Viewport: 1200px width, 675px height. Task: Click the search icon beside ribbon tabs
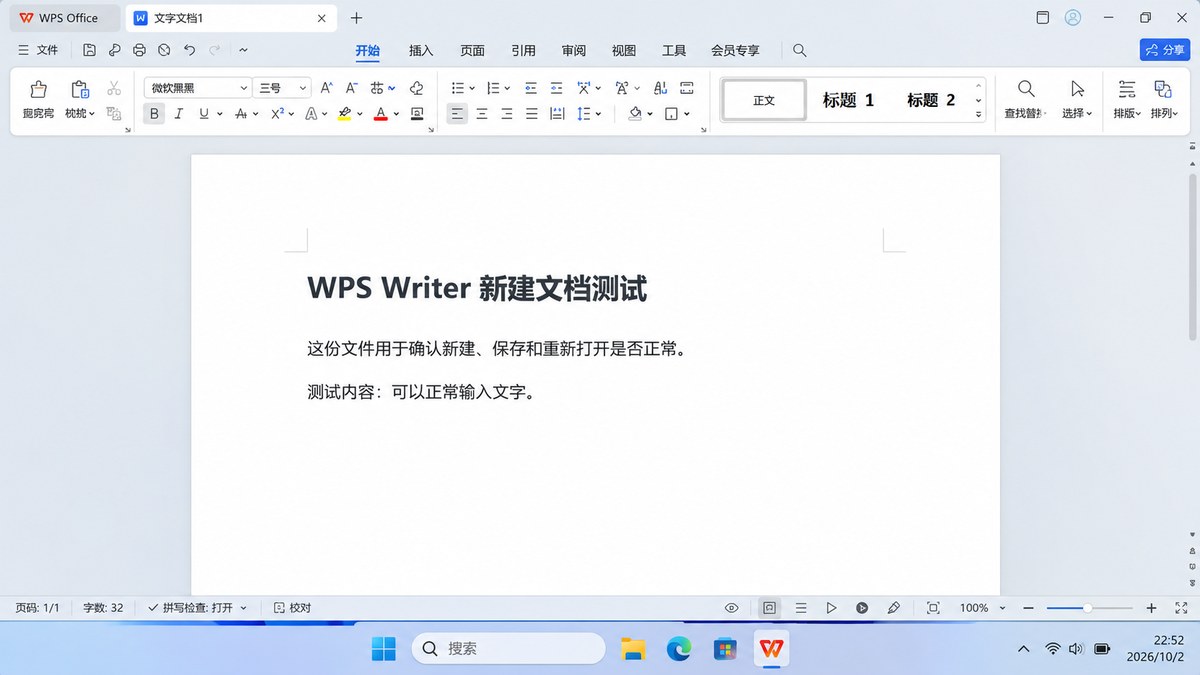[x=799, y=50]
